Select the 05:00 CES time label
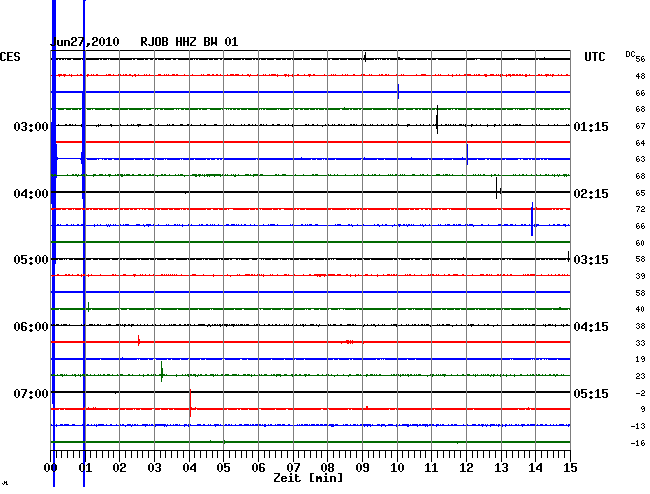The height and width of the screenshot is (494, 650). [x=31, y=260]
